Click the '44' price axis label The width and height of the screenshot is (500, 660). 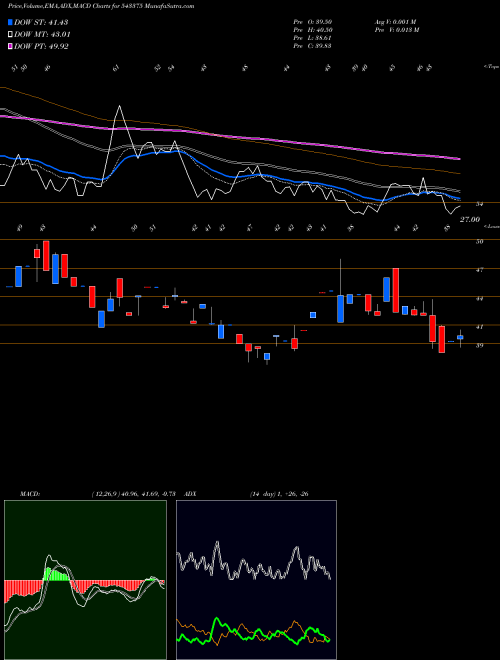click(479, 298)
